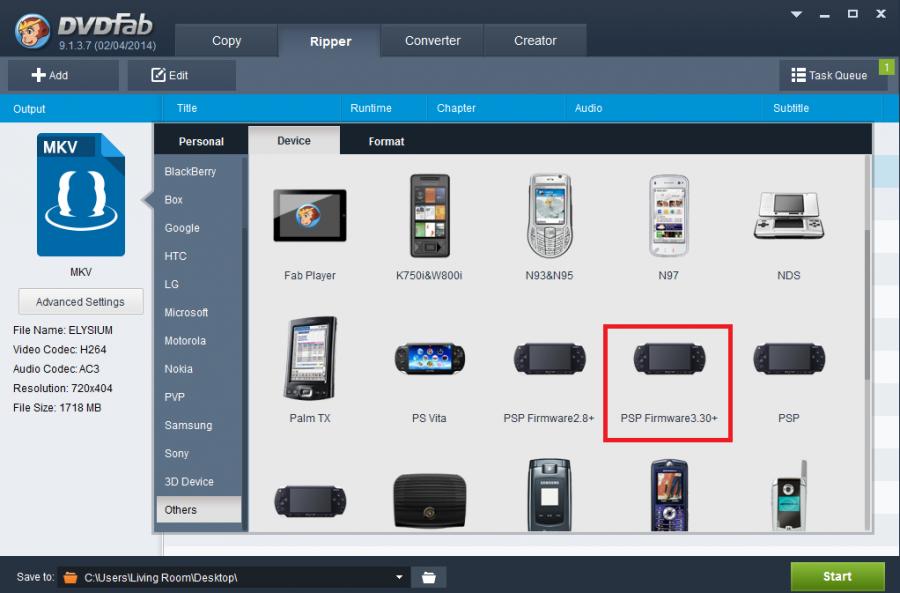Click the 'Video Codec: H264' text
The width and height of the screenshot is (900, 593).
60,350
